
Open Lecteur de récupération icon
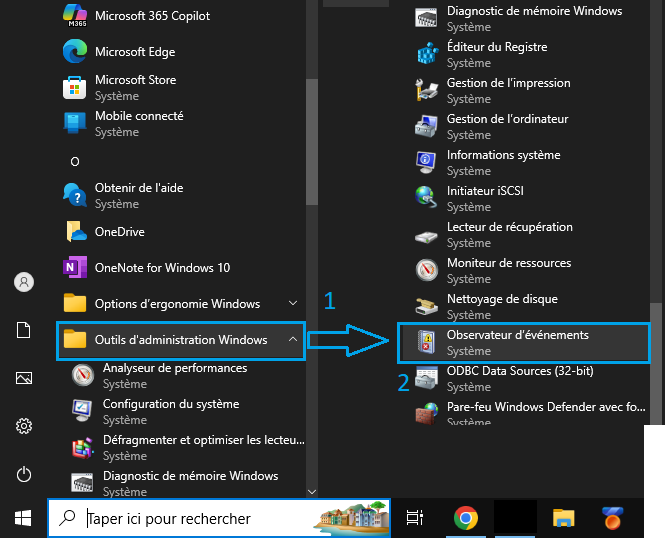tap(426, 237)
